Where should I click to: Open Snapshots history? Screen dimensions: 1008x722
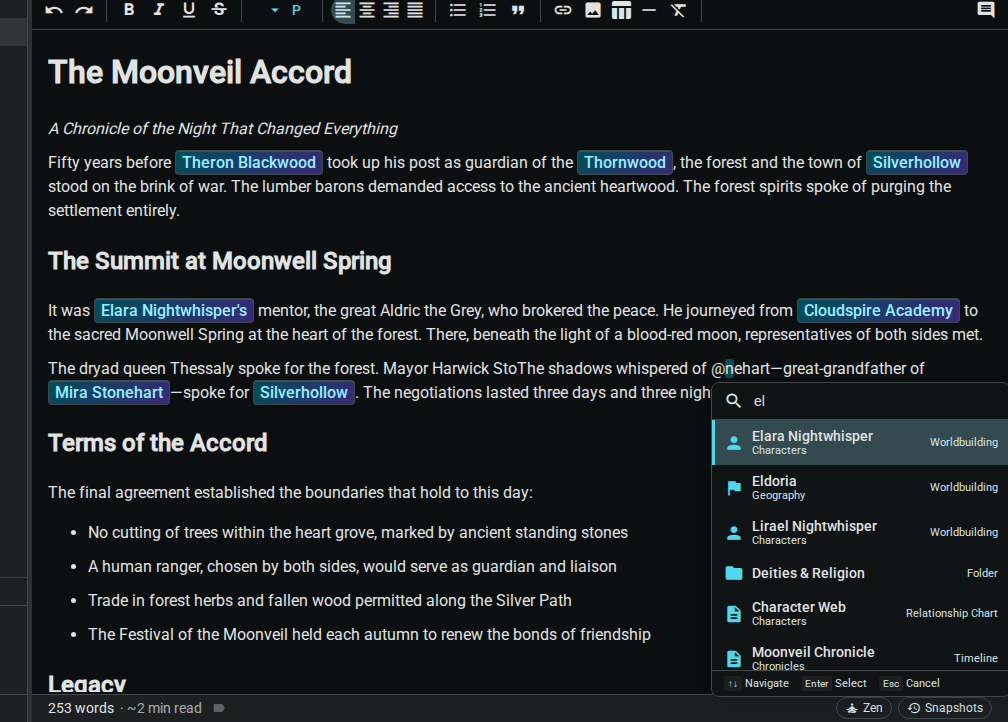click(x=945, y=708)
